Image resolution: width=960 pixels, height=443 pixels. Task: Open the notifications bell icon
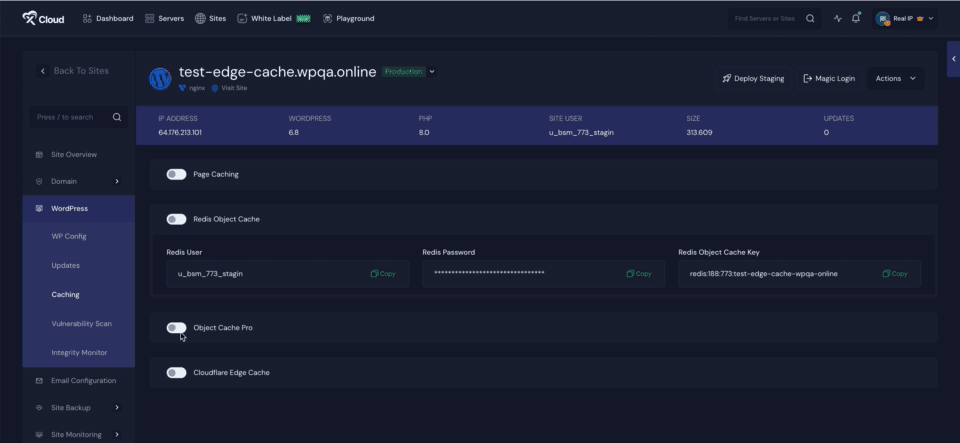point(856,18)
